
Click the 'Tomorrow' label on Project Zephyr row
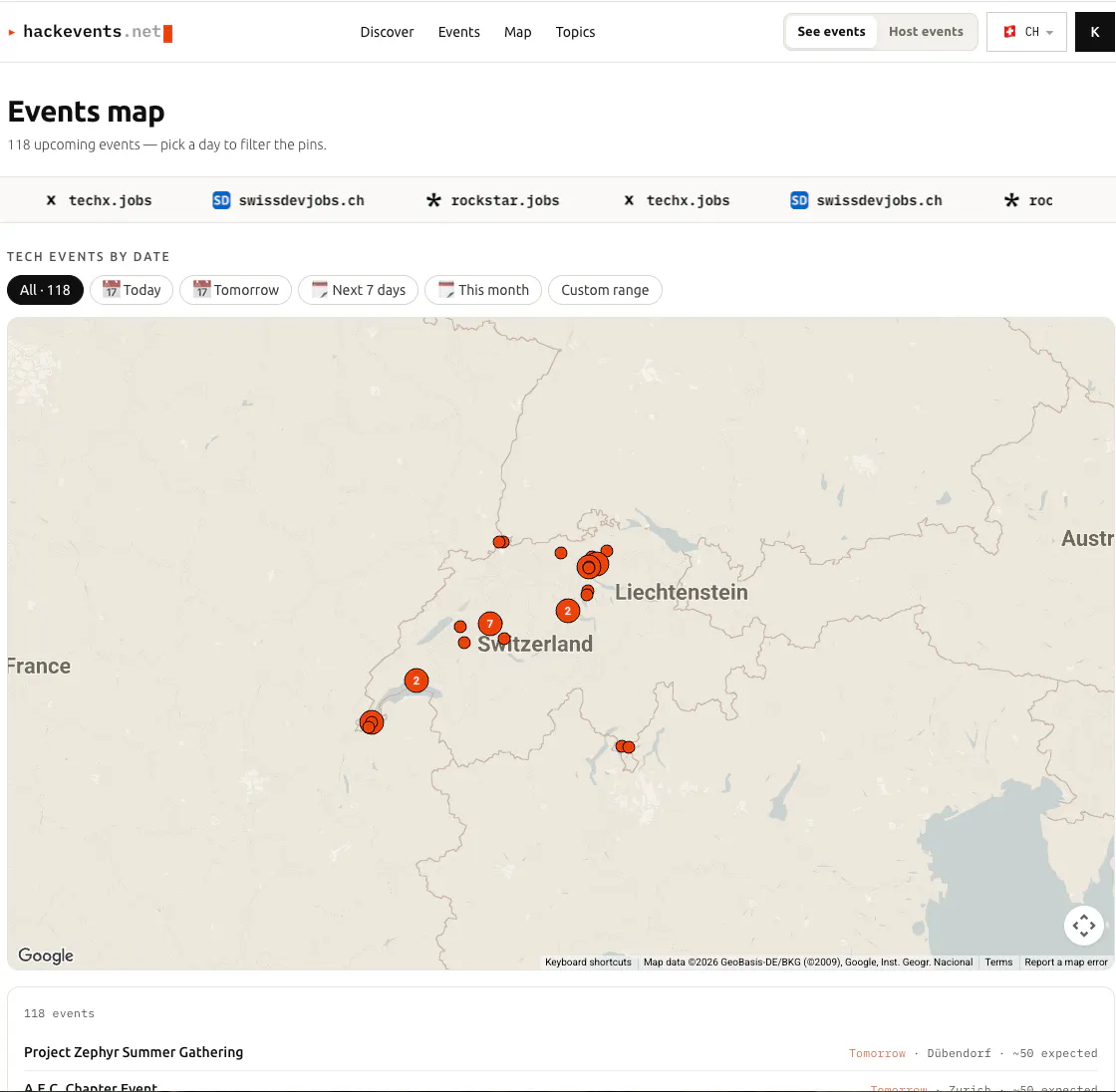coord(877,1053)
